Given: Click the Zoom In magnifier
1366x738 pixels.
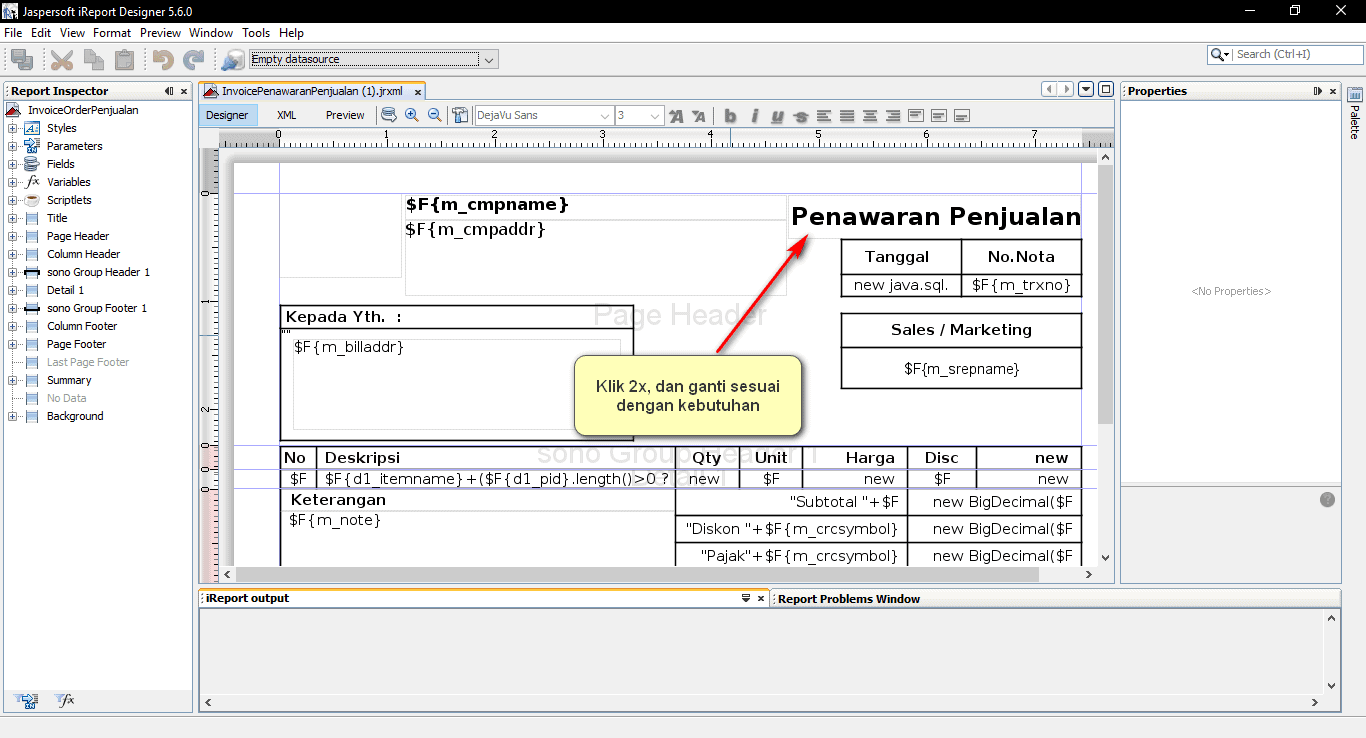Looking at the screenshot, I should (412, 115).
